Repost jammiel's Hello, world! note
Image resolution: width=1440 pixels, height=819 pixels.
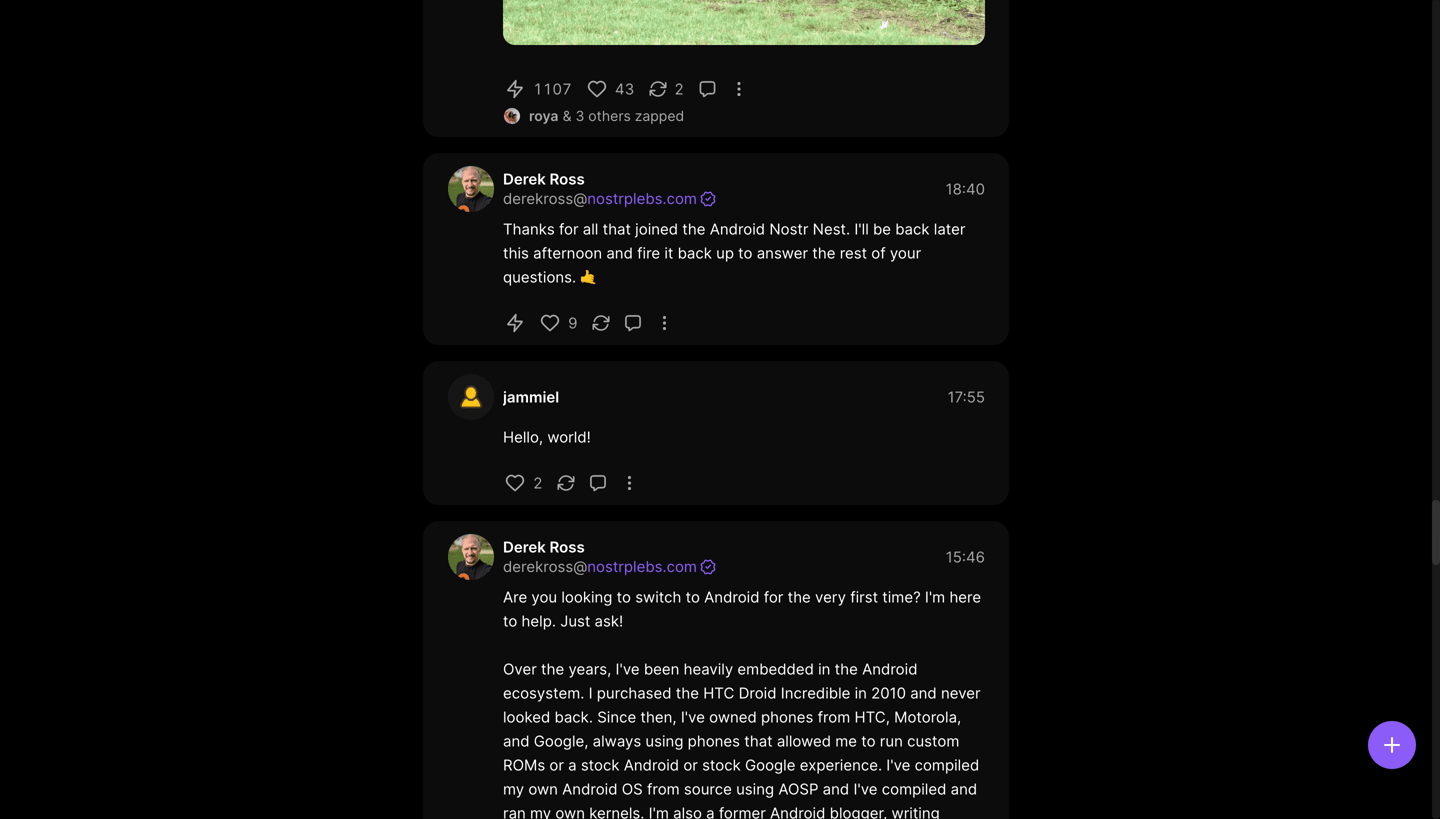click(566, 483)
